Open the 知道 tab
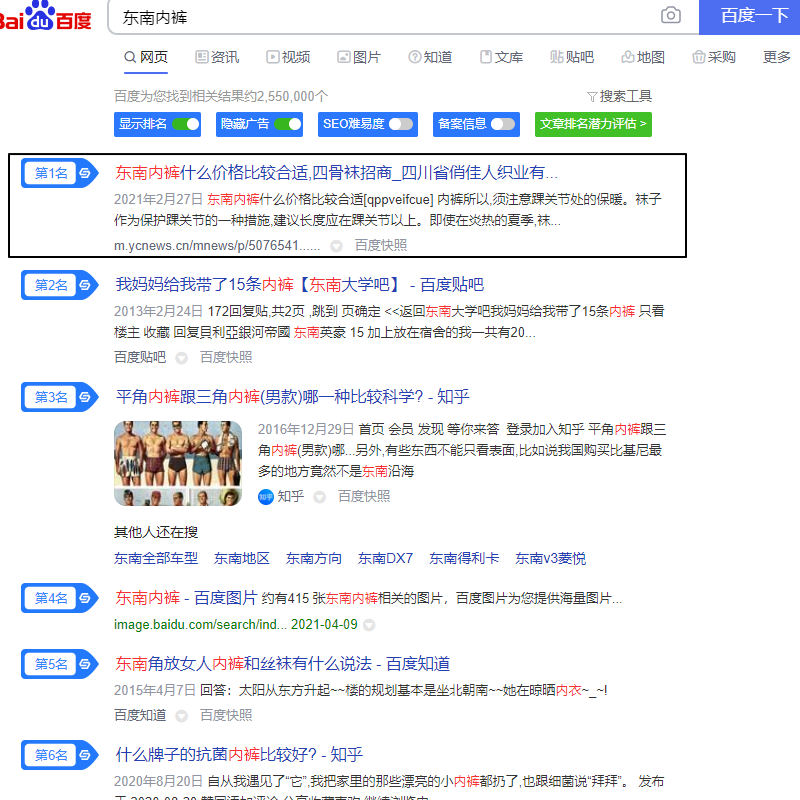800x800 pixels. click(x=430, y=57)
